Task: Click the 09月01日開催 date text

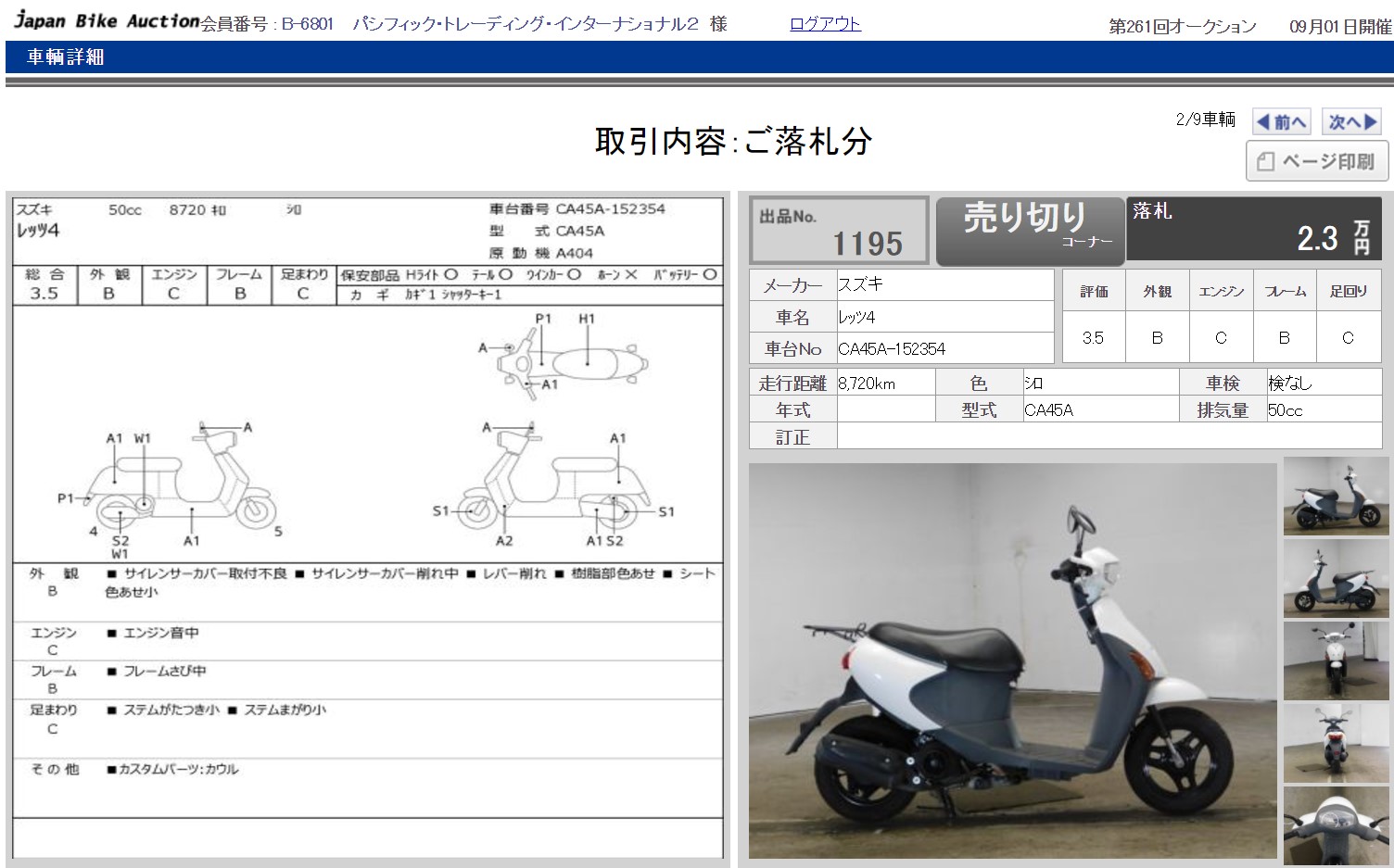Action: coord(1340,27)
